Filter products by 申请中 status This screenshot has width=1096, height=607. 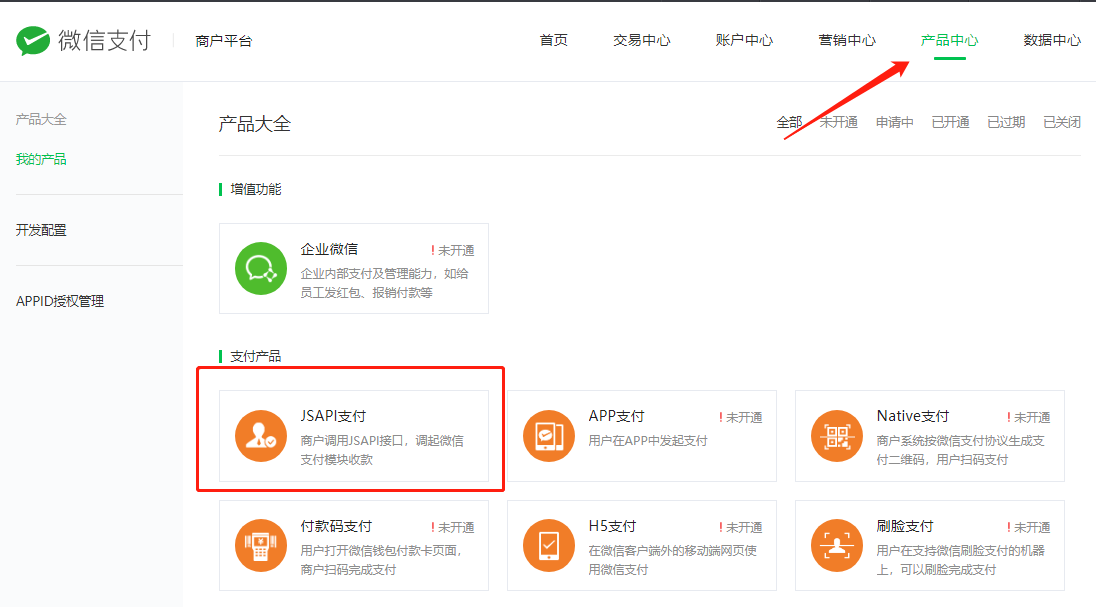[x=895, y=122]
